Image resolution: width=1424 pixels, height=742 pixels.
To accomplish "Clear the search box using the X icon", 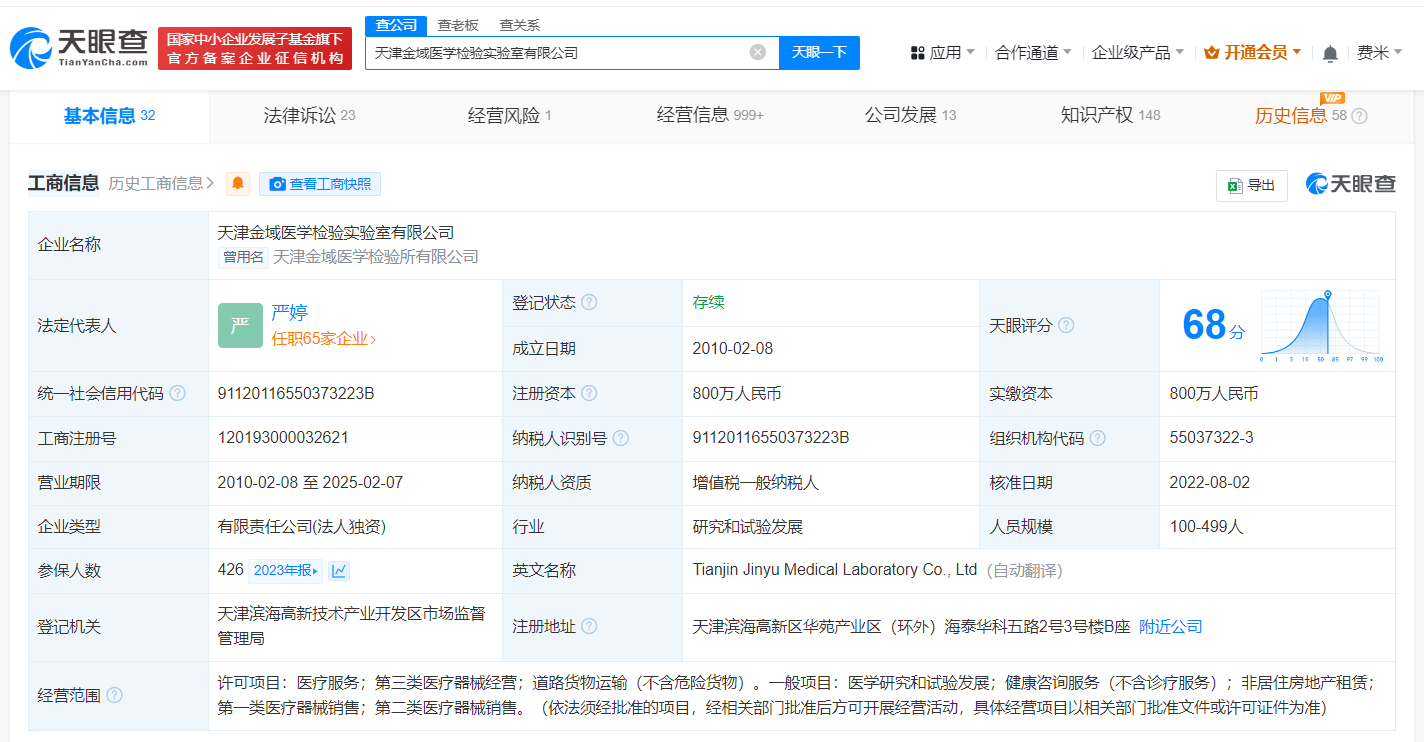I will point(757,52).
